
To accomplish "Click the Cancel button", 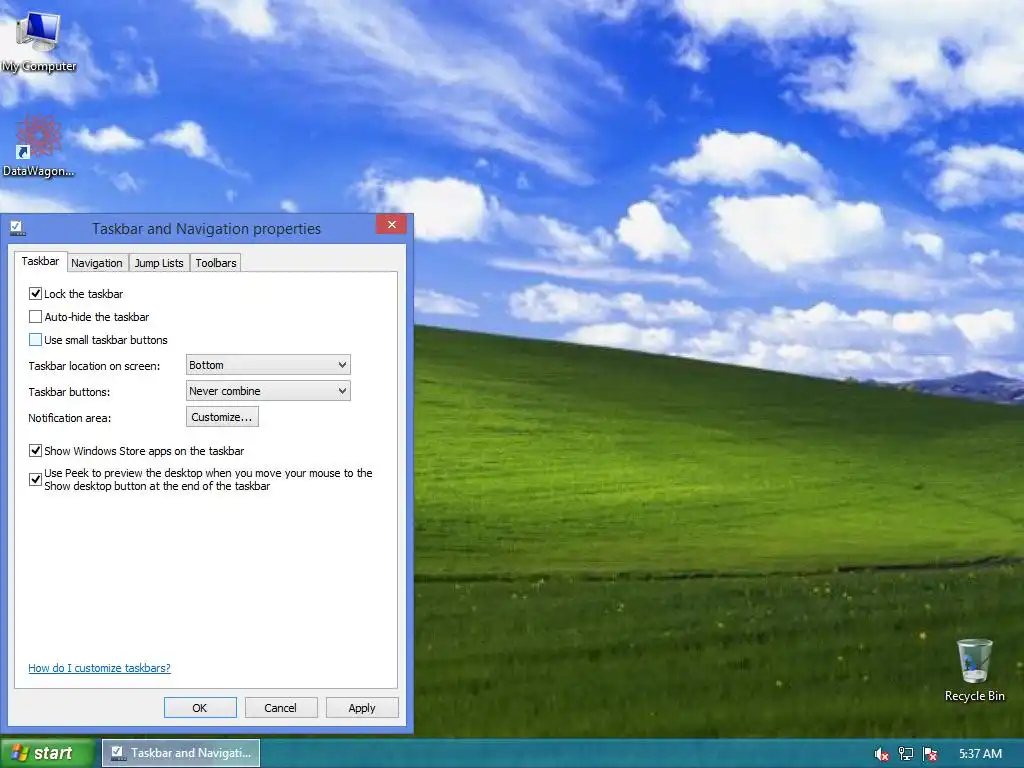I will [x=281, y=708].
